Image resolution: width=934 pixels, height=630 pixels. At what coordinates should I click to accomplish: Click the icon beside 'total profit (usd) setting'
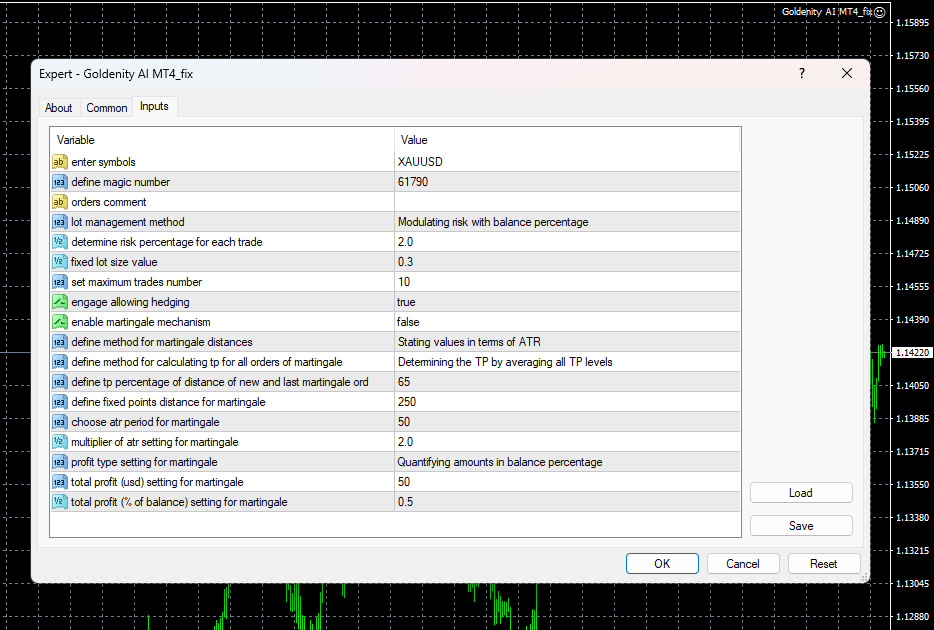point(60,482)
